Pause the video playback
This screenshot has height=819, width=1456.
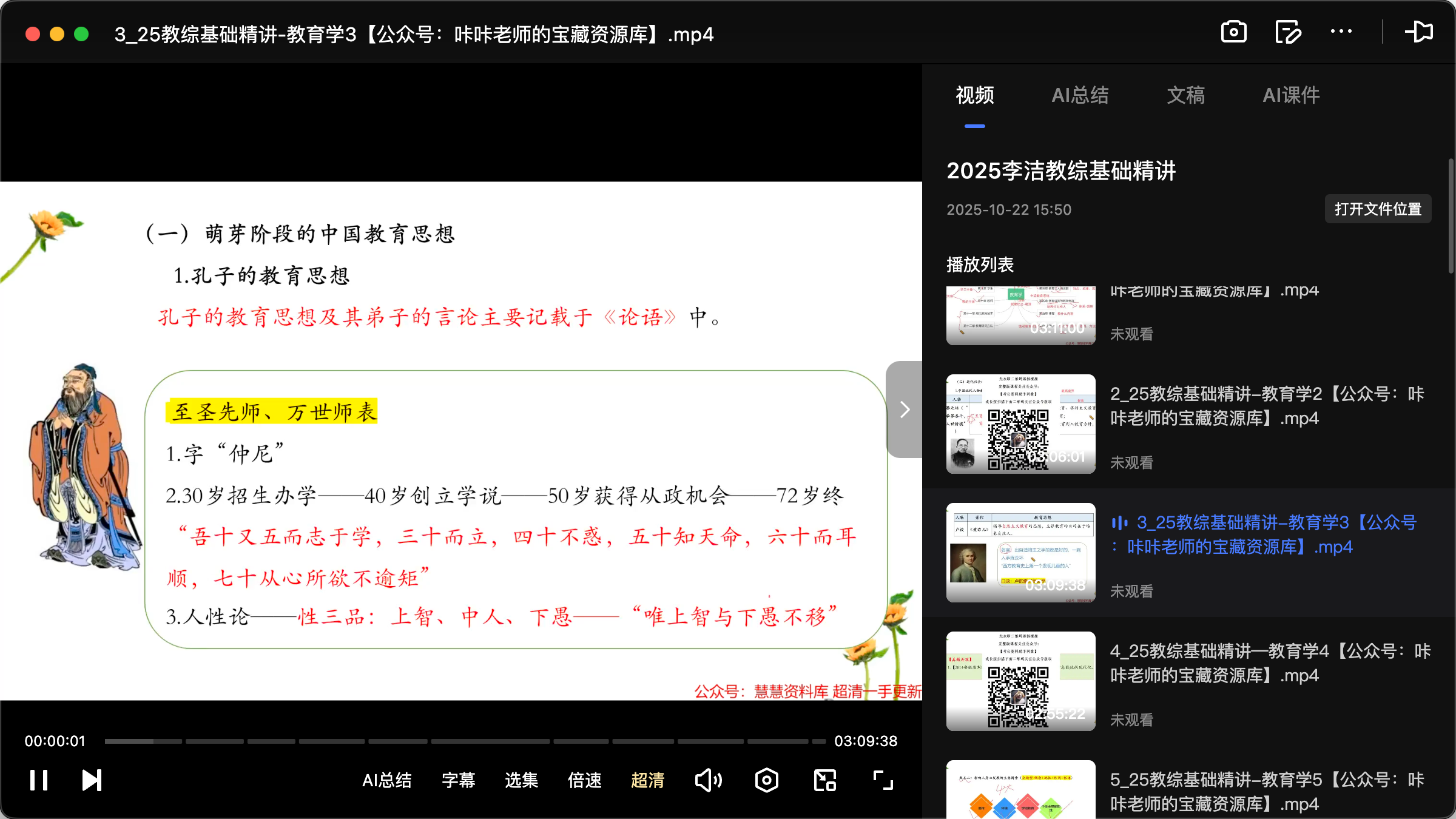38,780
